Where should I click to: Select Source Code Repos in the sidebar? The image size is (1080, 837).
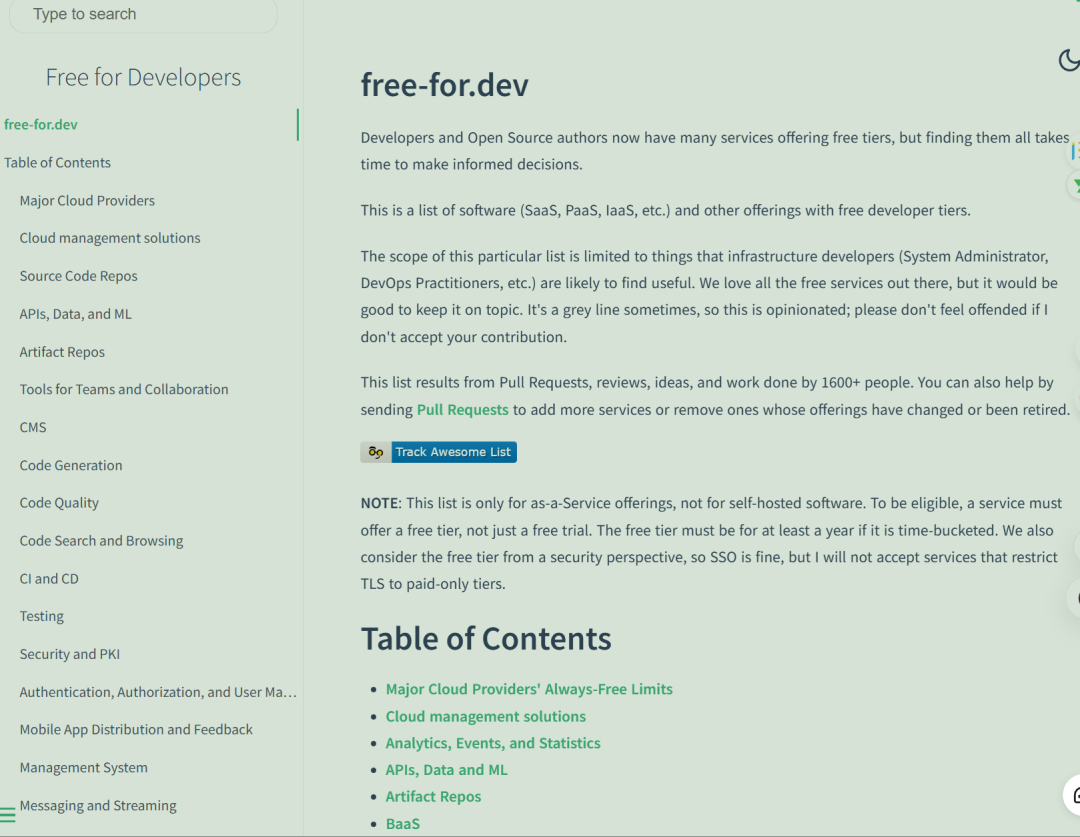coord(79,276)
